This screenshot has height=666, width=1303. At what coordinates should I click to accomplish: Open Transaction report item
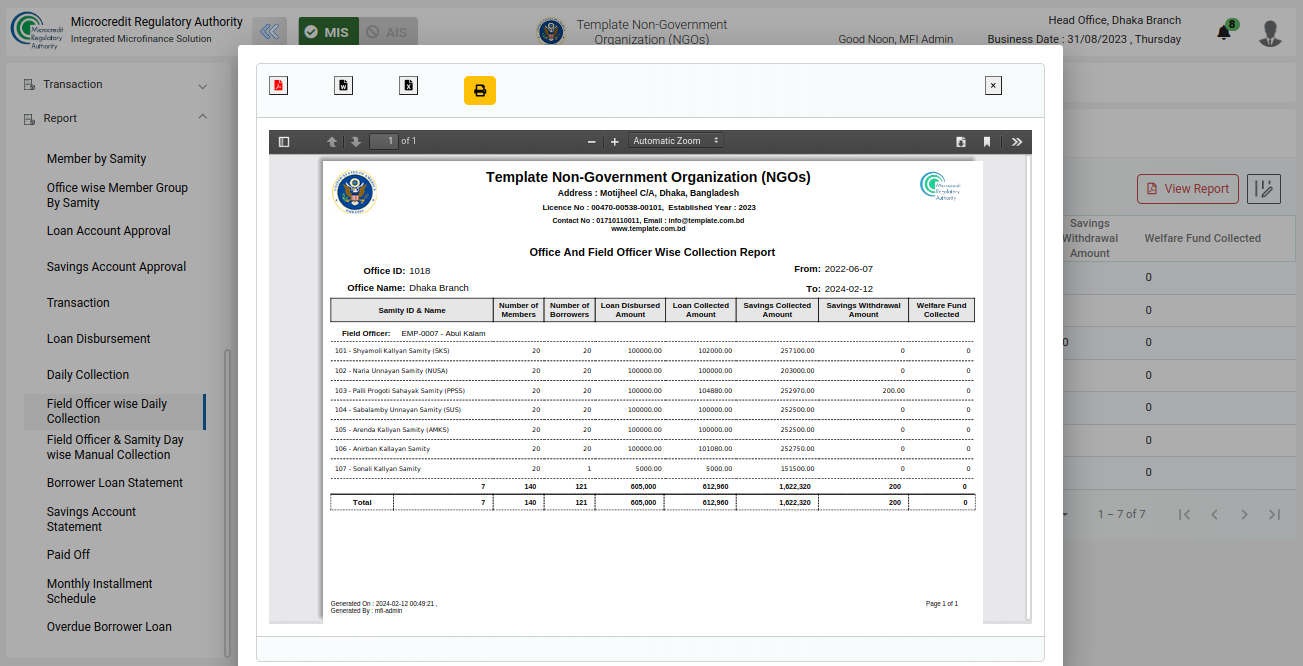point(78,303)
